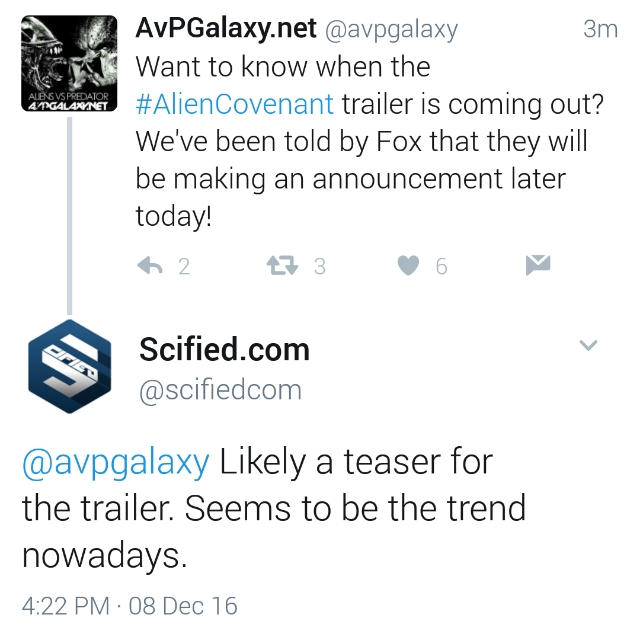Open AvPGalaxy.net display name
640x637 pixels.
pos(225,30)
